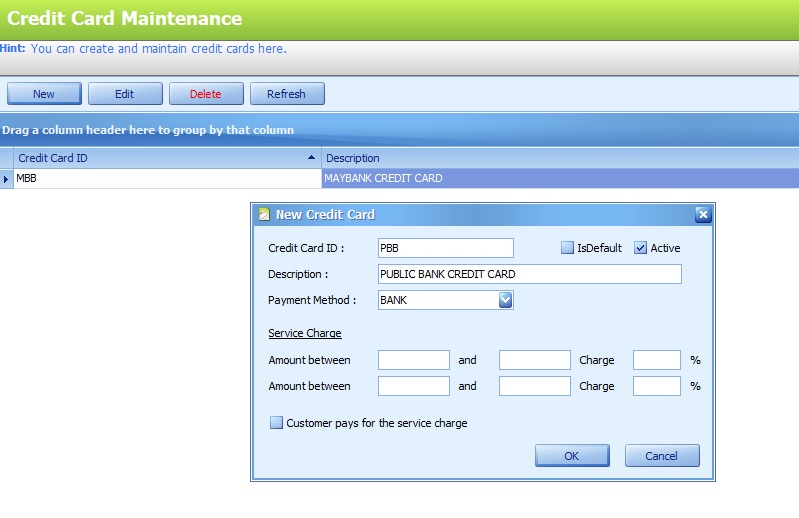Viewport: 799px width, 518px height.
Task: Refresh the credit card list
Action: (x=286, y=94)
